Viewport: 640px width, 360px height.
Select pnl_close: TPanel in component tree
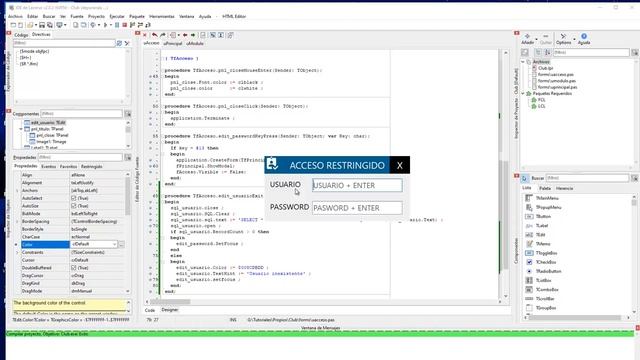click(x=52, y=135)
